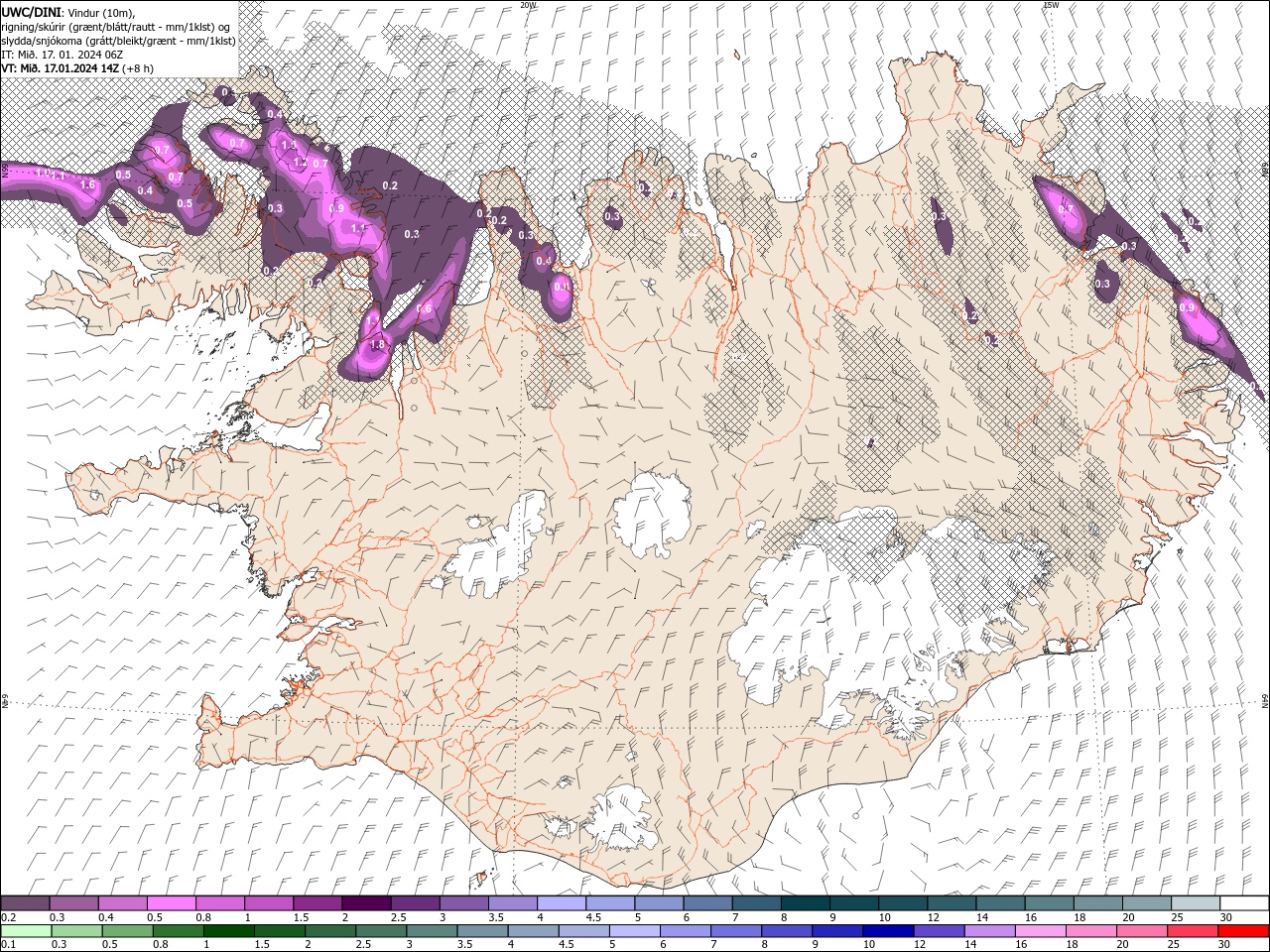Viewport: 1270px width, 952px height.
Task: Click the deep purple 2 swatch in upper legend
Action: pos(366,902)
